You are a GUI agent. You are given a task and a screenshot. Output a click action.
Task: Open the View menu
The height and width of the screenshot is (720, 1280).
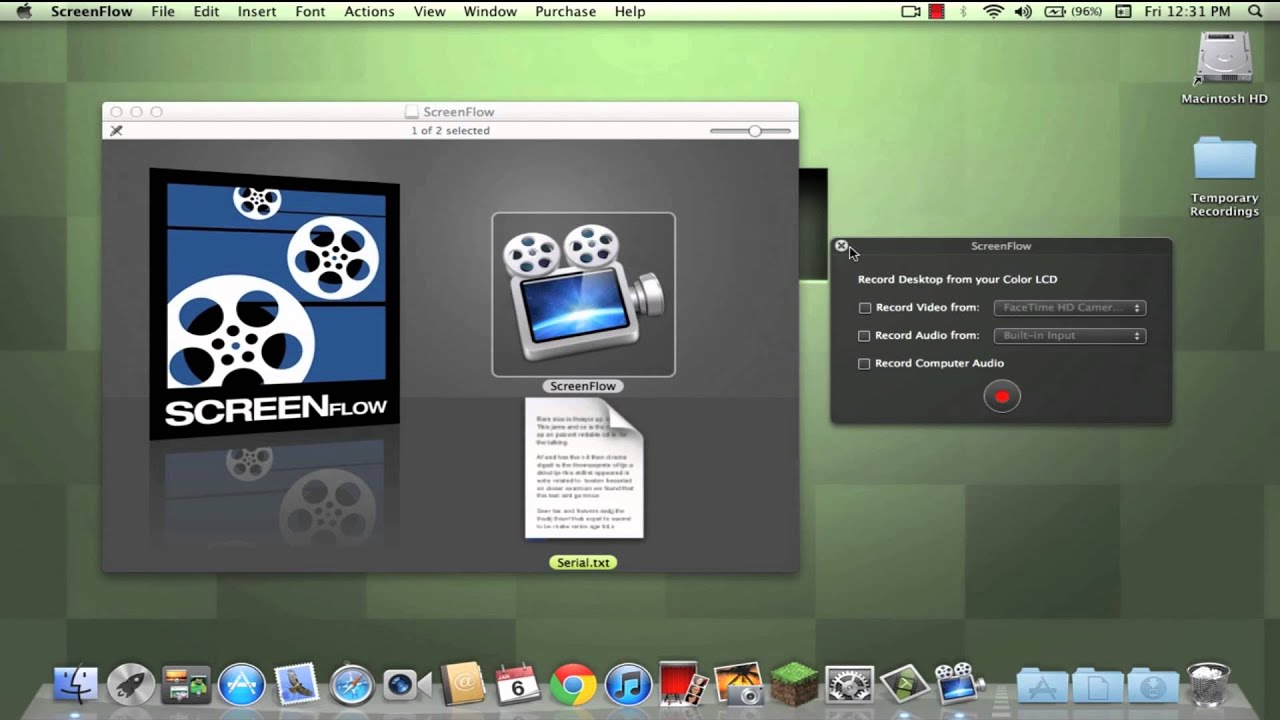point(429,12)
